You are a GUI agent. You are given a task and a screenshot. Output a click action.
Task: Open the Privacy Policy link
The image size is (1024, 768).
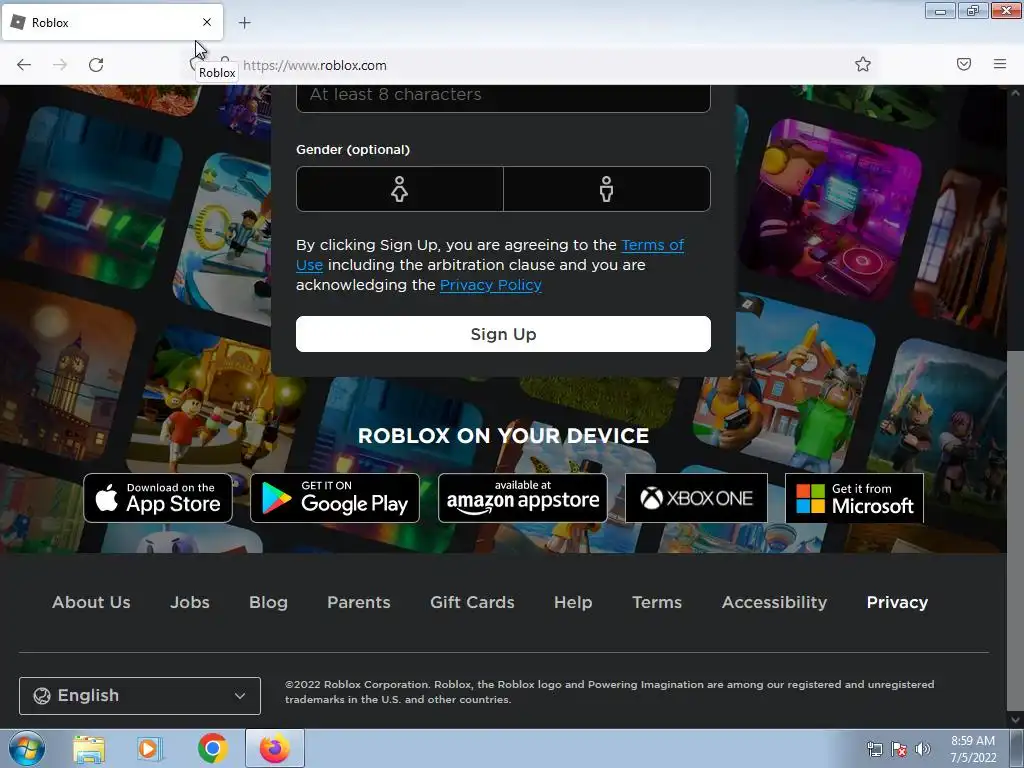point(490,285)
